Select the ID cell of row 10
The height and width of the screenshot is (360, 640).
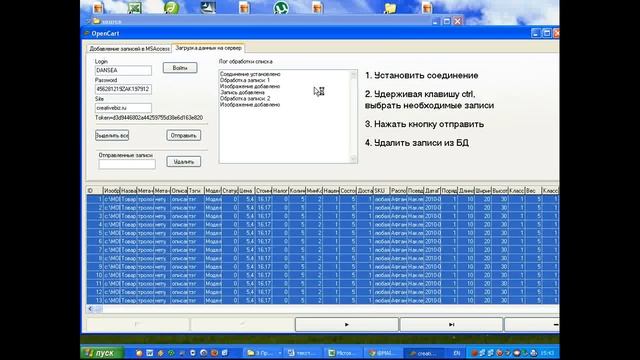[95, 275]
